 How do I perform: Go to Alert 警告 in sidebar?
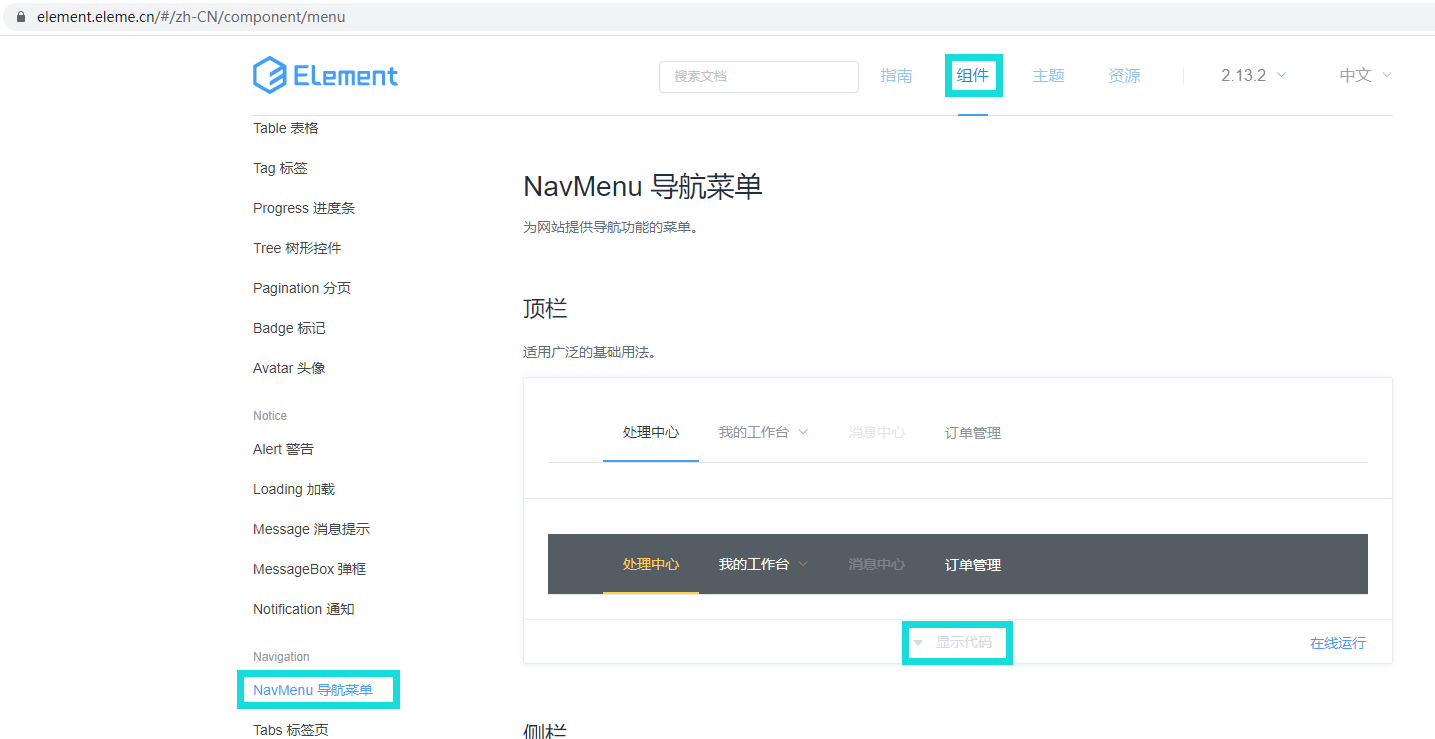pos(283,449)
